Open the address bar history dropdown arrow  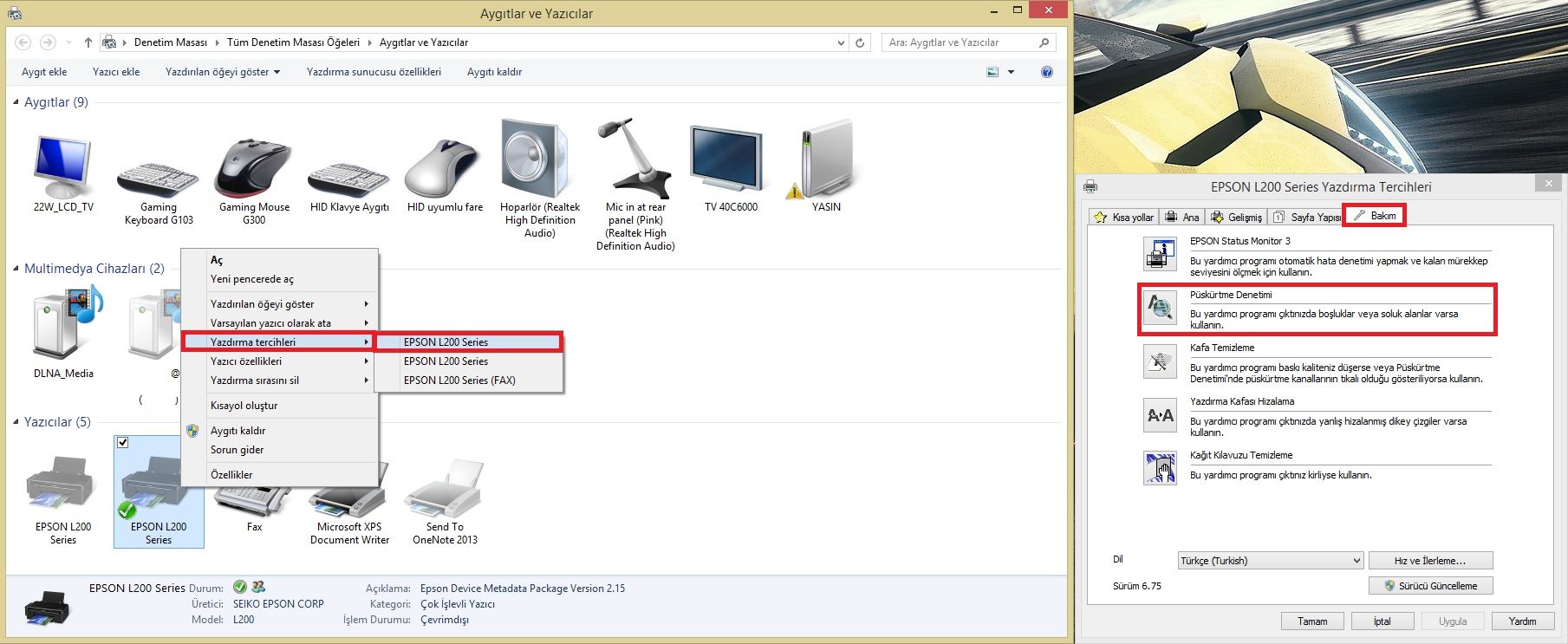click(841, 42)
